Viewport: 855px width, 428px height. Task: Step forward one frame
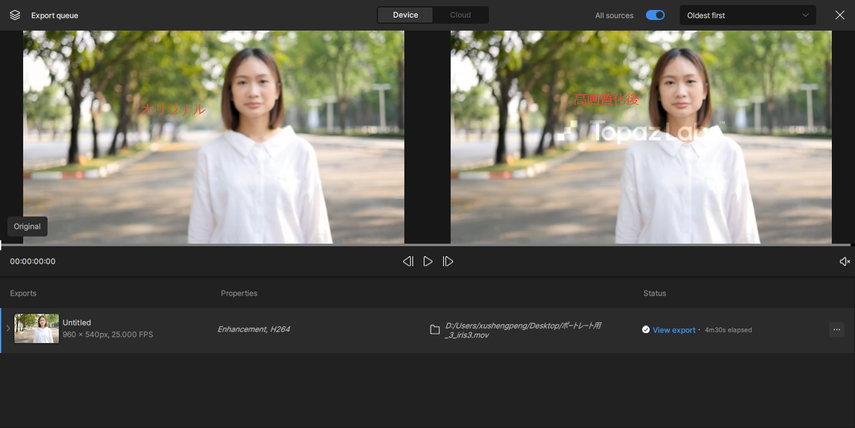(x=448, y=262)
